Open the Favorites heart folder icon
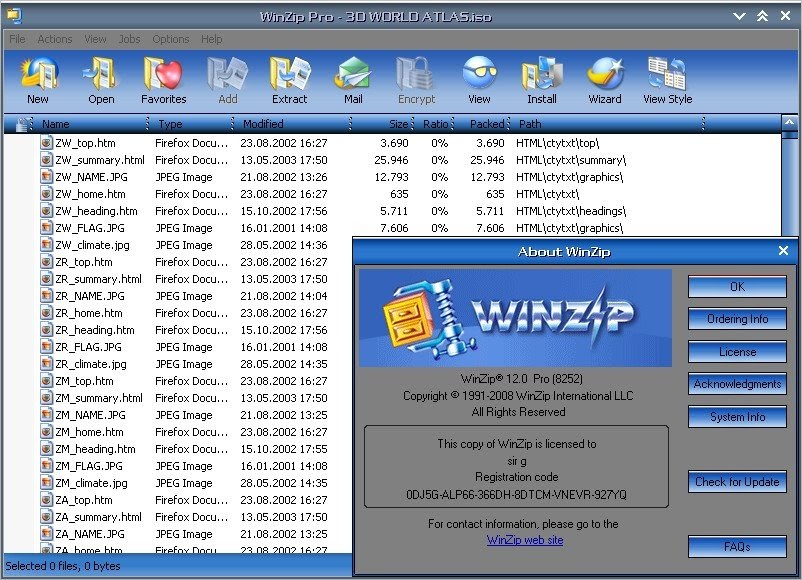 163,74
